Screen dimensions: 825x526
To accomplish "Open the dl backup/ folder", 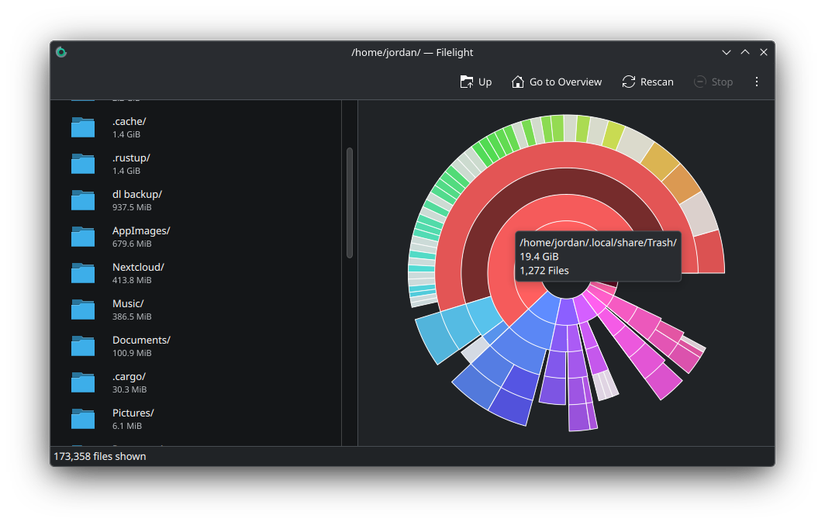I will point(136,194).
